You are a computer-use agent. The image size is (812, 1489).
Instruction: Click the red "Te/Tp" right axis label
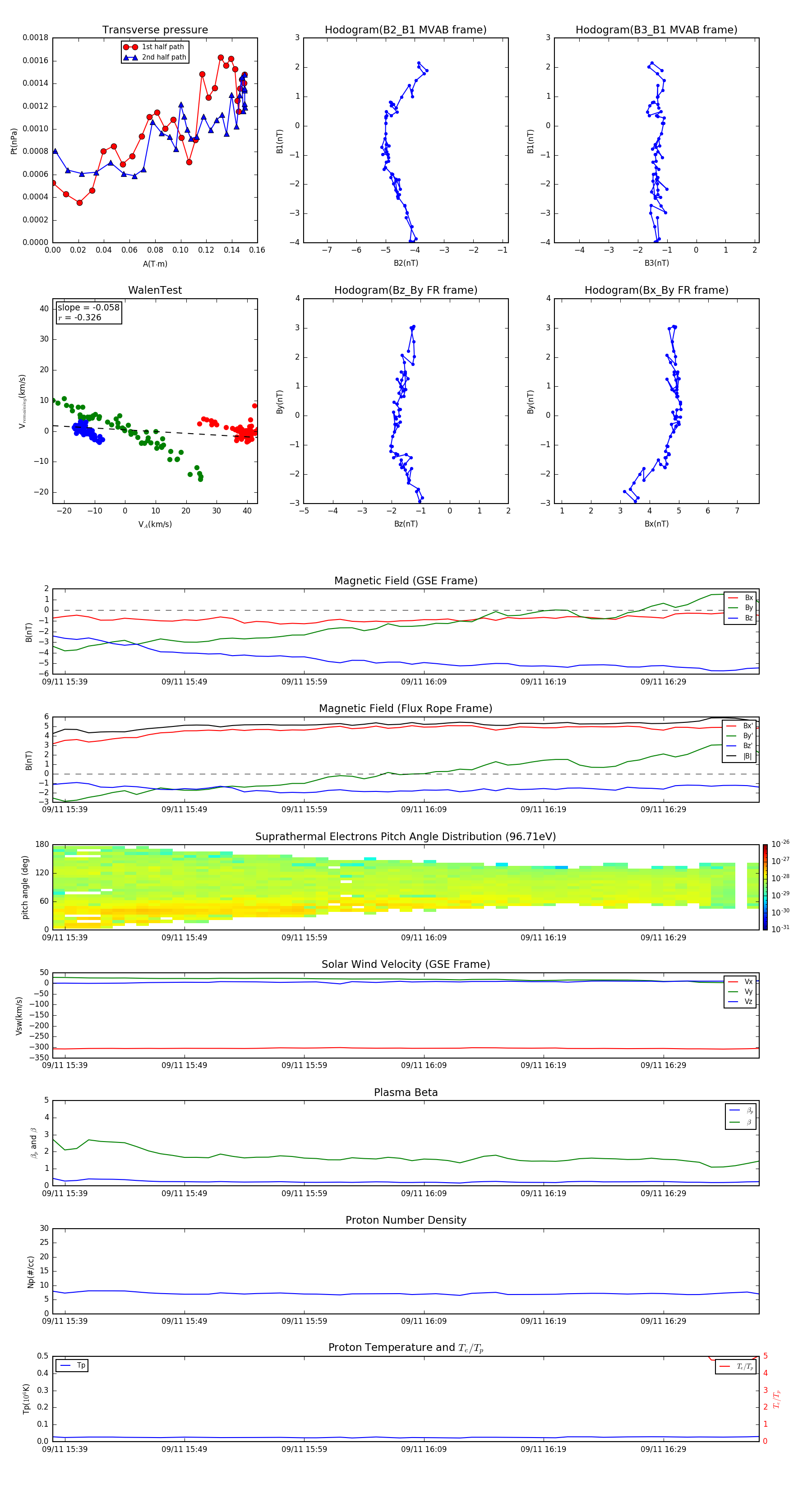pos(777,1399)
